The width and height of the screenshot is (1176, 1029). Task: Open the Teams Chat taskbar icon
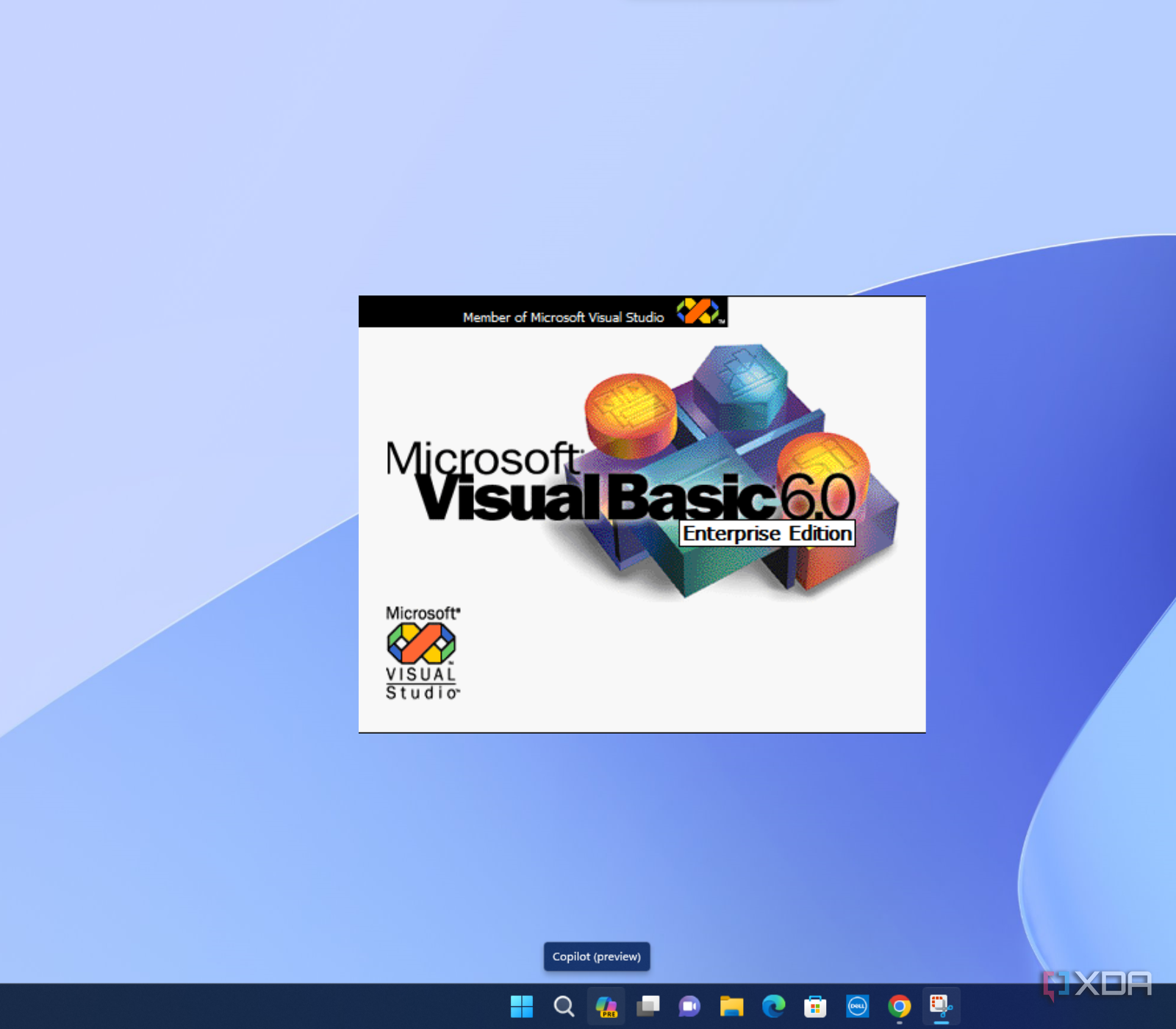(x=689, y=1006)
